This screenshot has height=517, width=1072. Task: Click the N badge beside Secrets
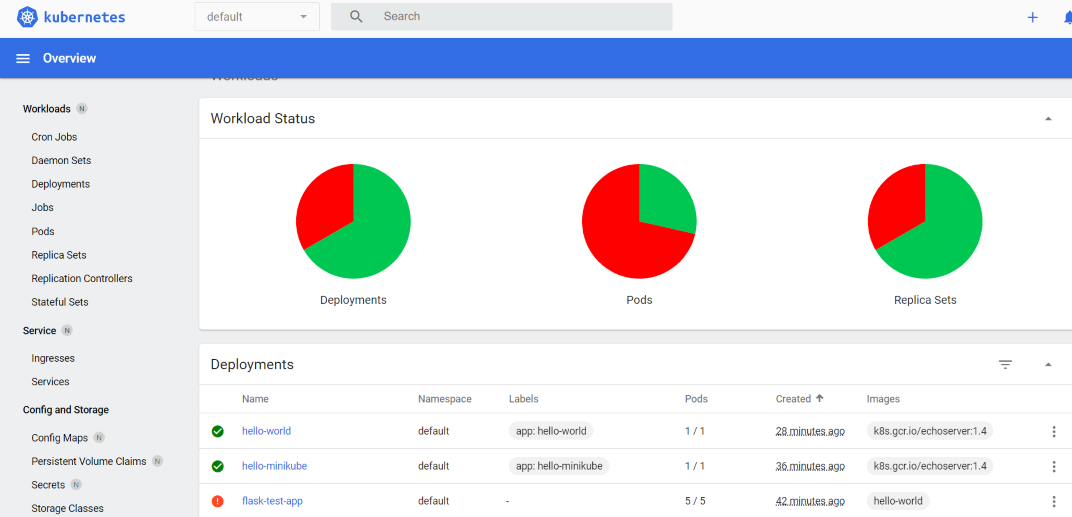76,485
